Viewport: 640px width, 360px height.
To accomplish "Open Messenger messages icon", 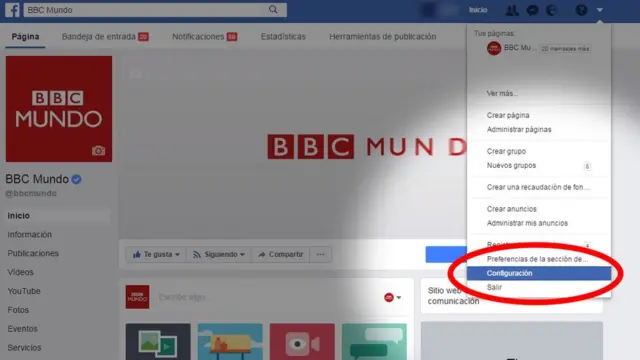I will click(532, 10).
